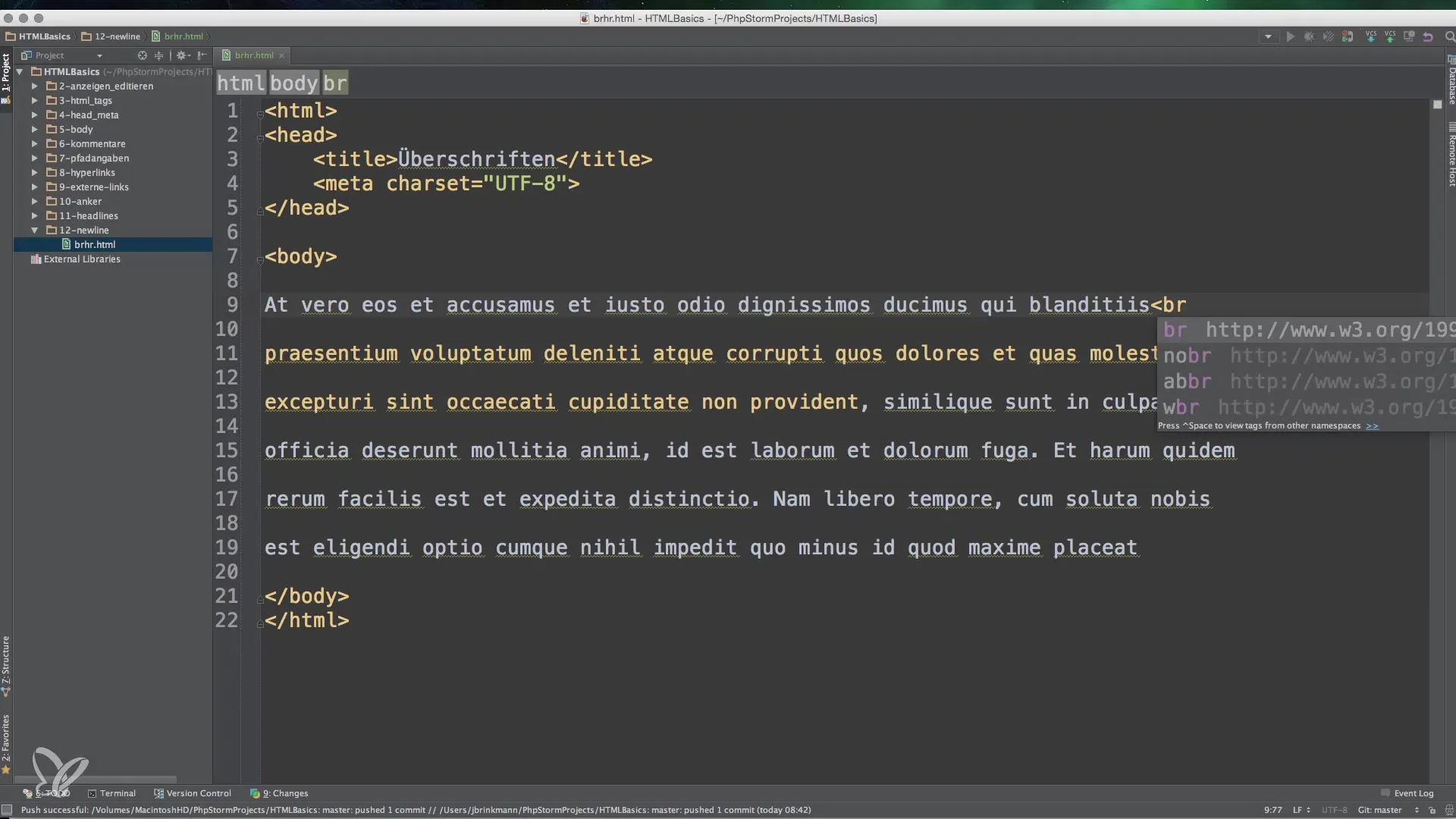The height and width of the screenshot is (819, 1456).
Task: Open Git: master branch menu
Action: tap(1386, 810)
